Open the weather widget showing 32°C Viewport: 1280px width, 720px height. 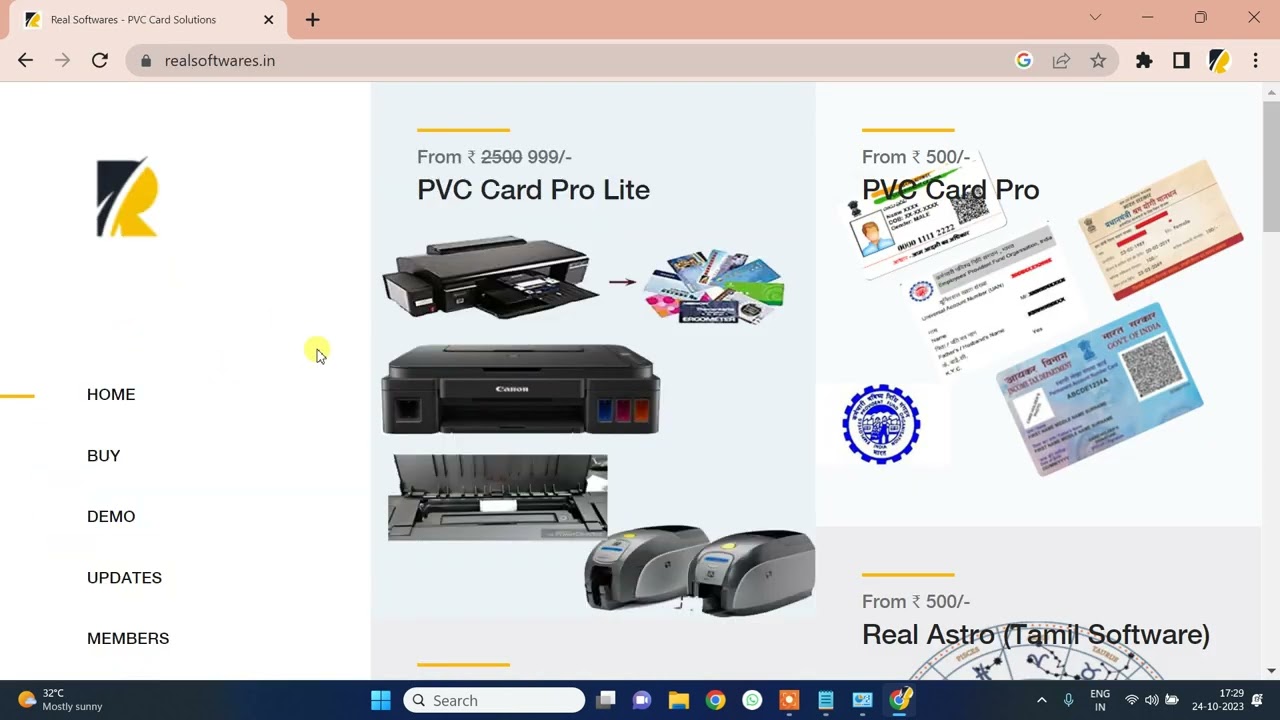60,700
